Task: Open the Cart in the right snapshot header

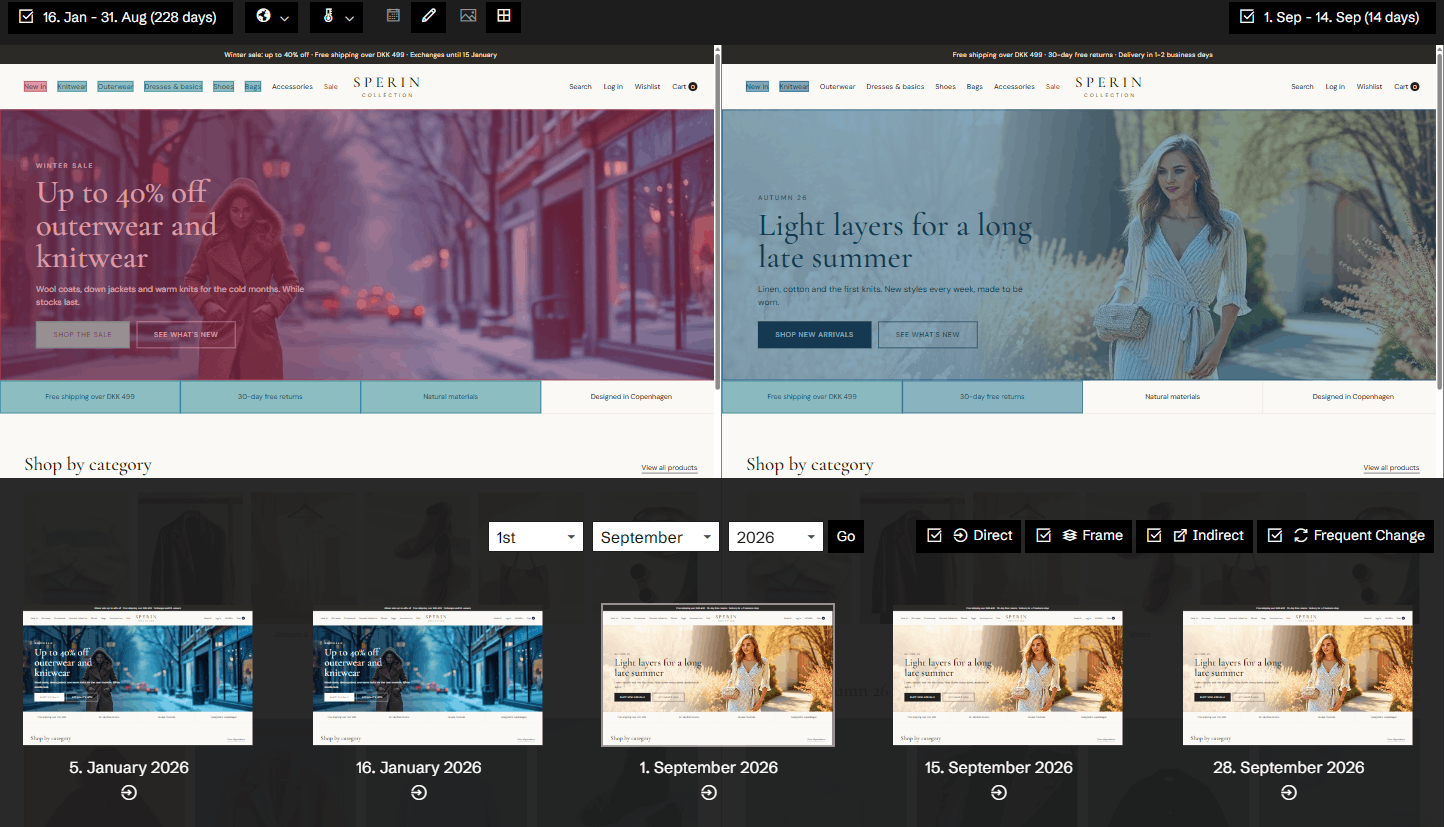Action: [1407, 87]
